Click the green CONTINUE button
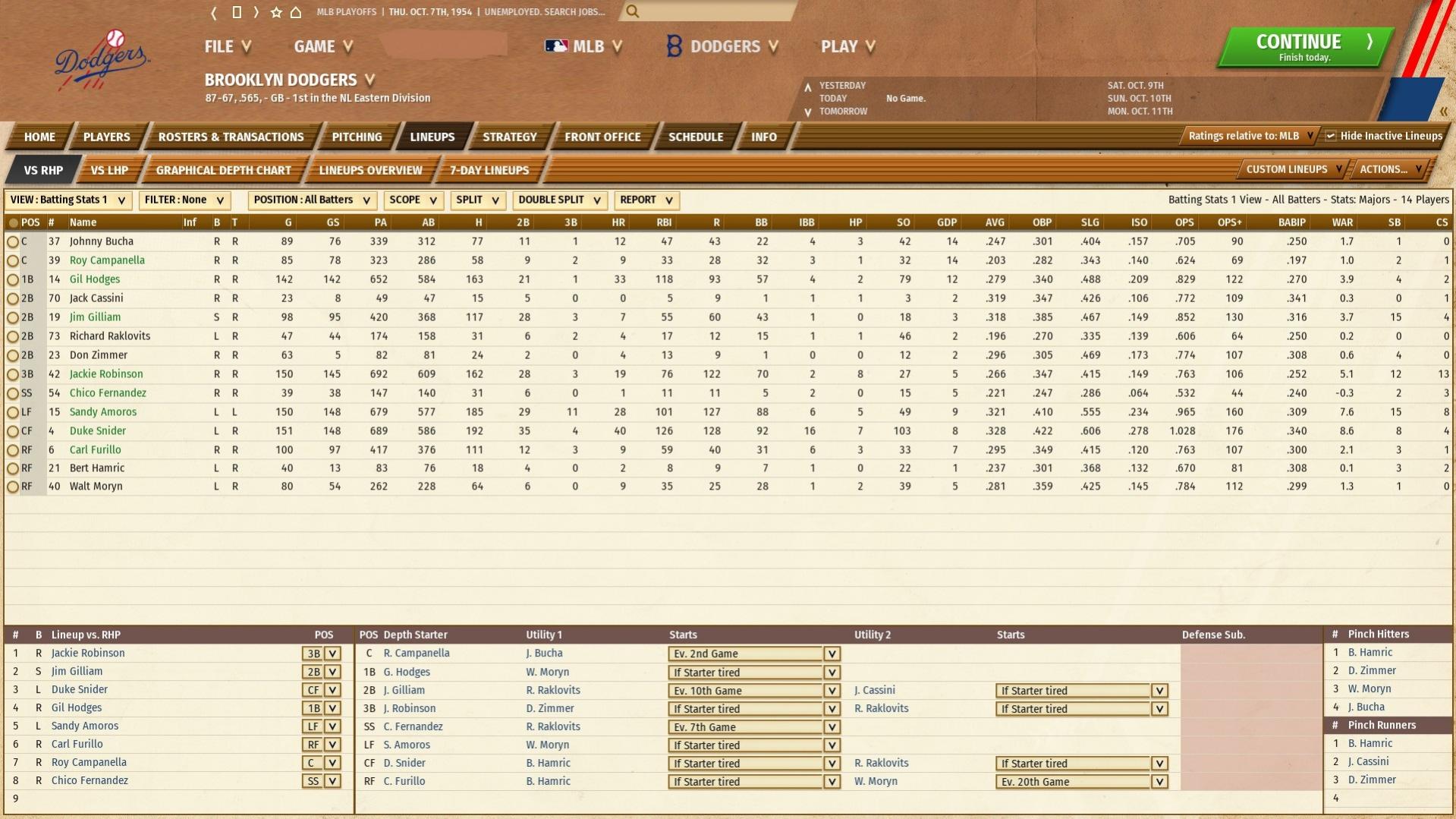The width and height of the screenshot is (1456, 819). (1305, 48)
